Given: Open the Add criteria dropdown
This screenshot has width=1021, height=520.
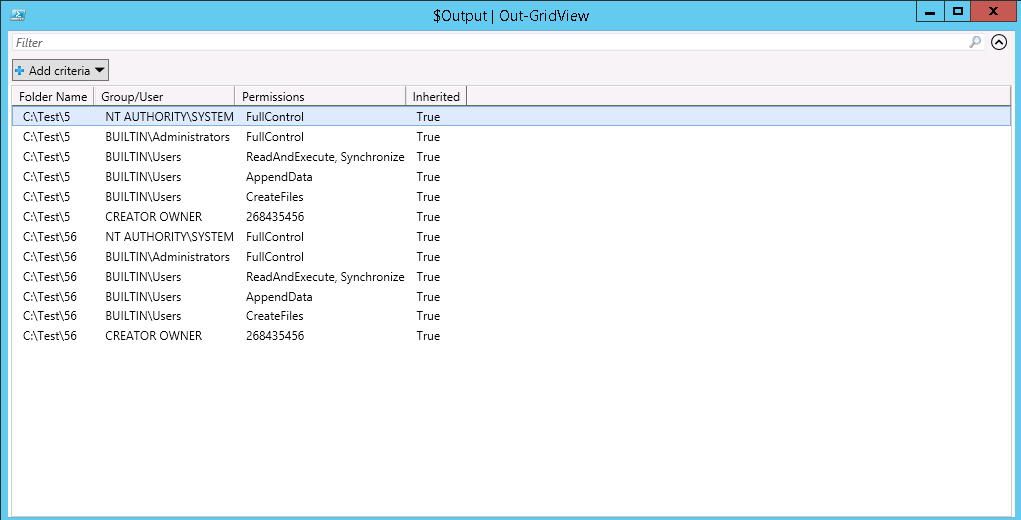Looking at the screenshot, I should point(60,70).
